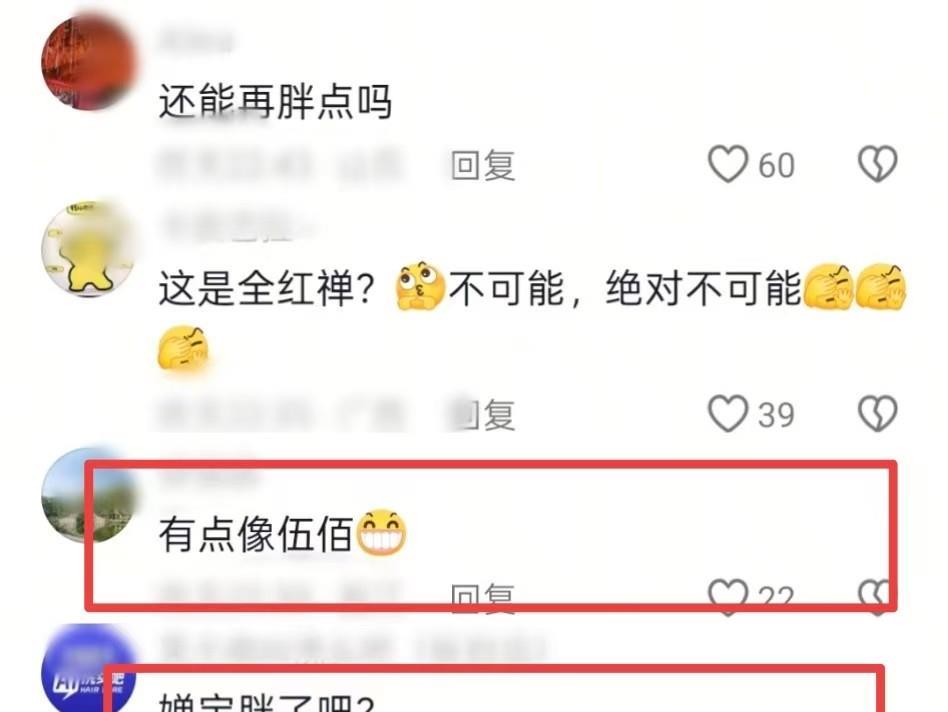The height and width of the screenshot is (712, 948).
Task: Select the 还能再胖点吗 comment text
Action: [x=276, y=101]
